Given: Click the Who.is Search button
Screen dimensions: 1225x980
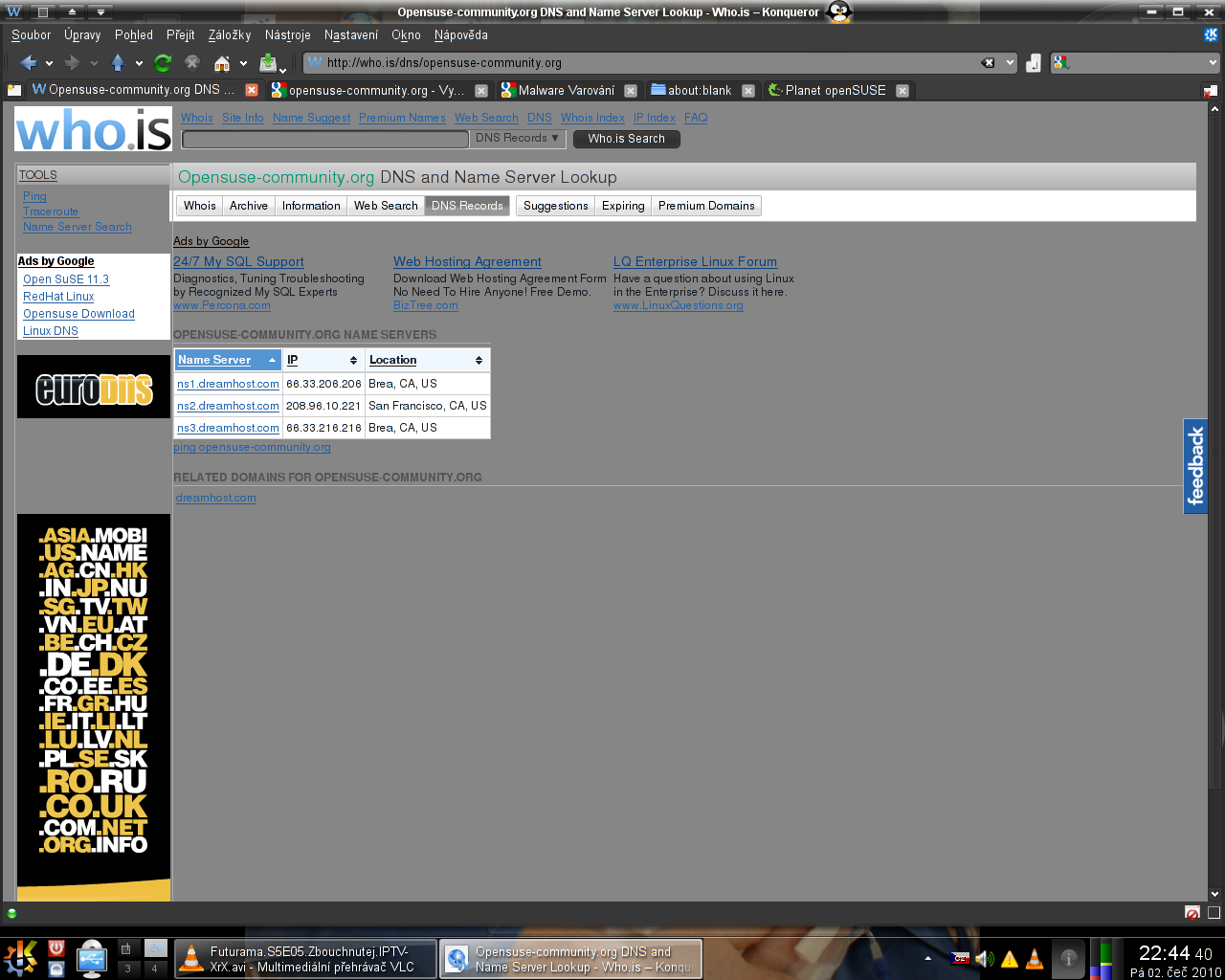Looking at the screenshot, I should point(627,139).
